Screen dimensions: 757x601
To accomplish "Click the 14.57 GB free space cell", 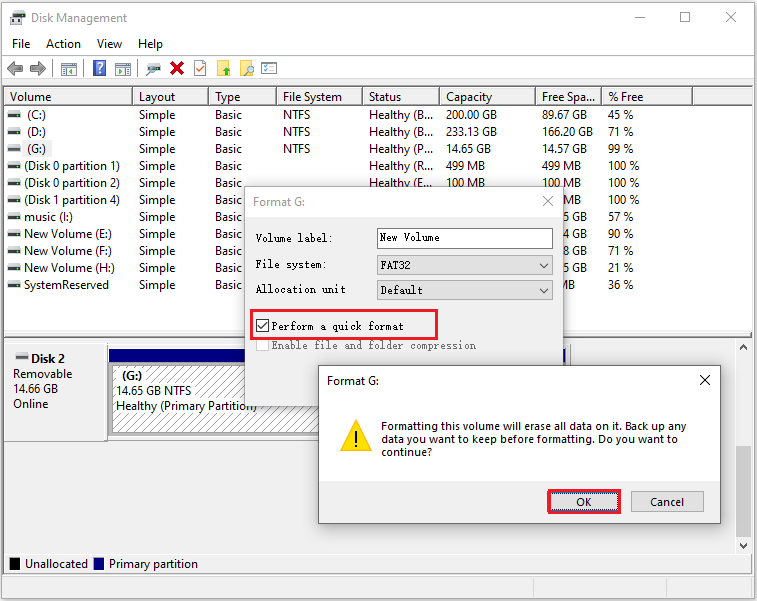I will (x=564, y=149).
